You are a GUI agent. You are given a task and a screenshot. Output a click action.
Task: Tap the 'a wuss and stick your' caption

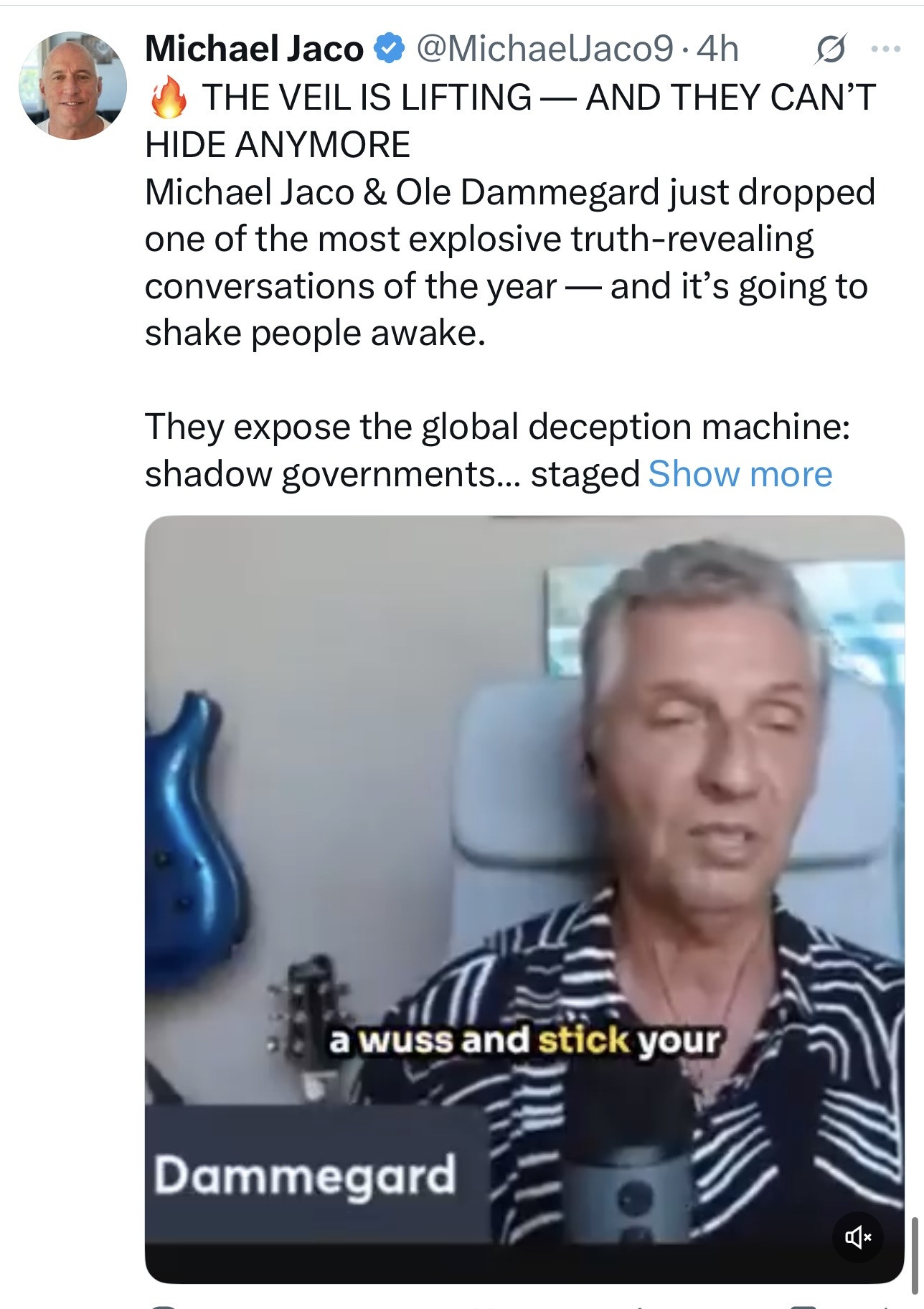coord(524,1040)
